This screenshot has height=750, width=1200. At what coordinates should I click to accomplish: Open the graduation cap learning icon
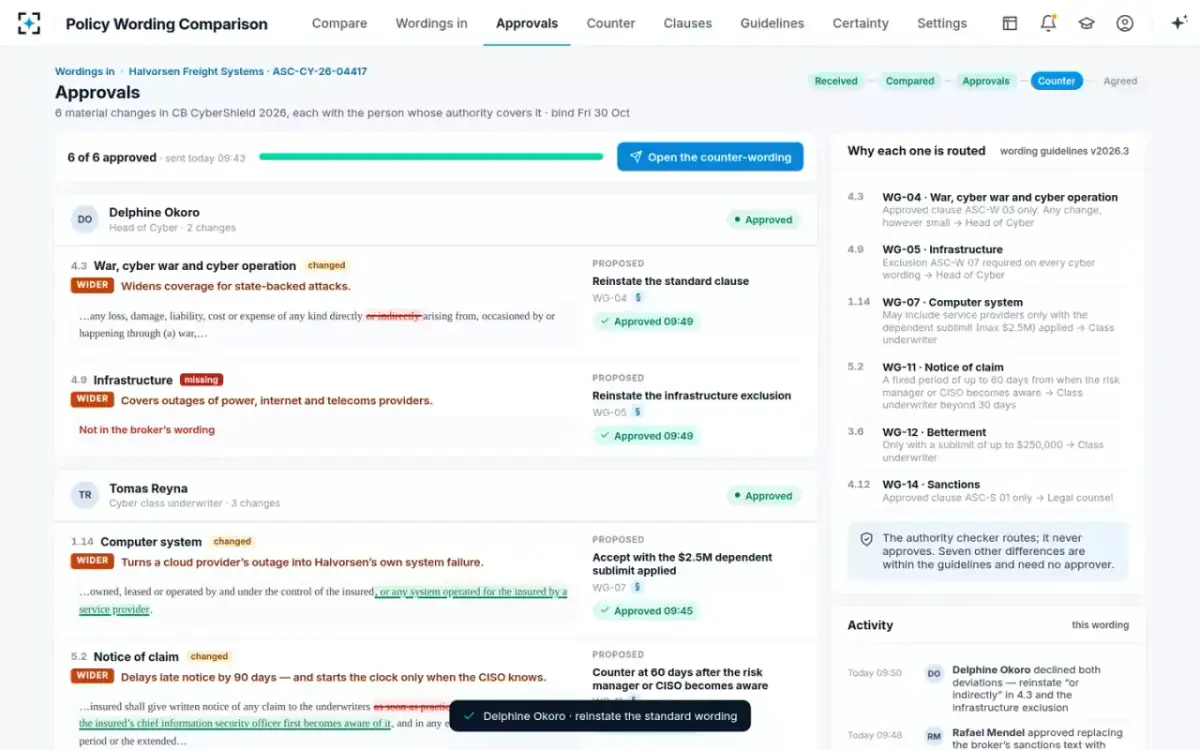[x=1086, y=23]
